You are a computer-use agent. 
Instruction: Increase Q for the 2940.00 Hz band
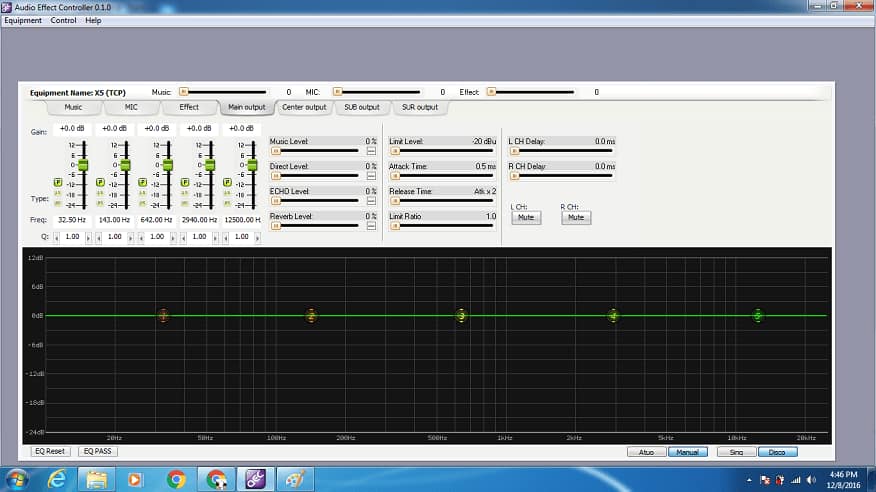coord(216,238)
